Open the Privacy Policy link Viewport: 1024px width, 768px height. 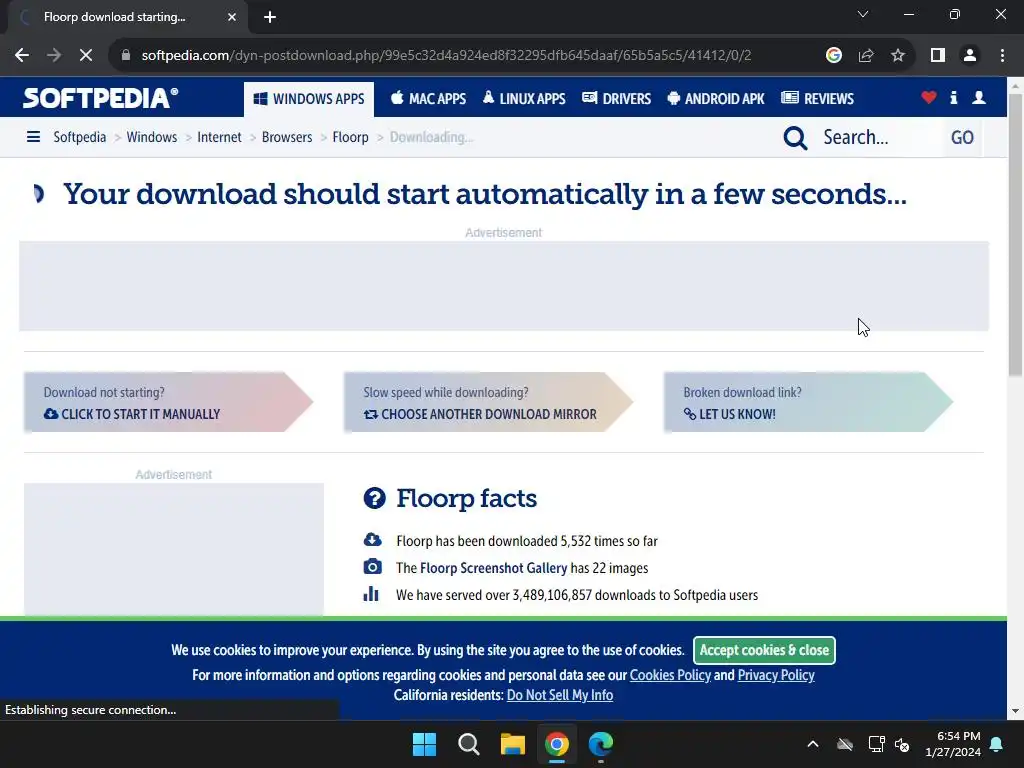(x=776, y=675)
